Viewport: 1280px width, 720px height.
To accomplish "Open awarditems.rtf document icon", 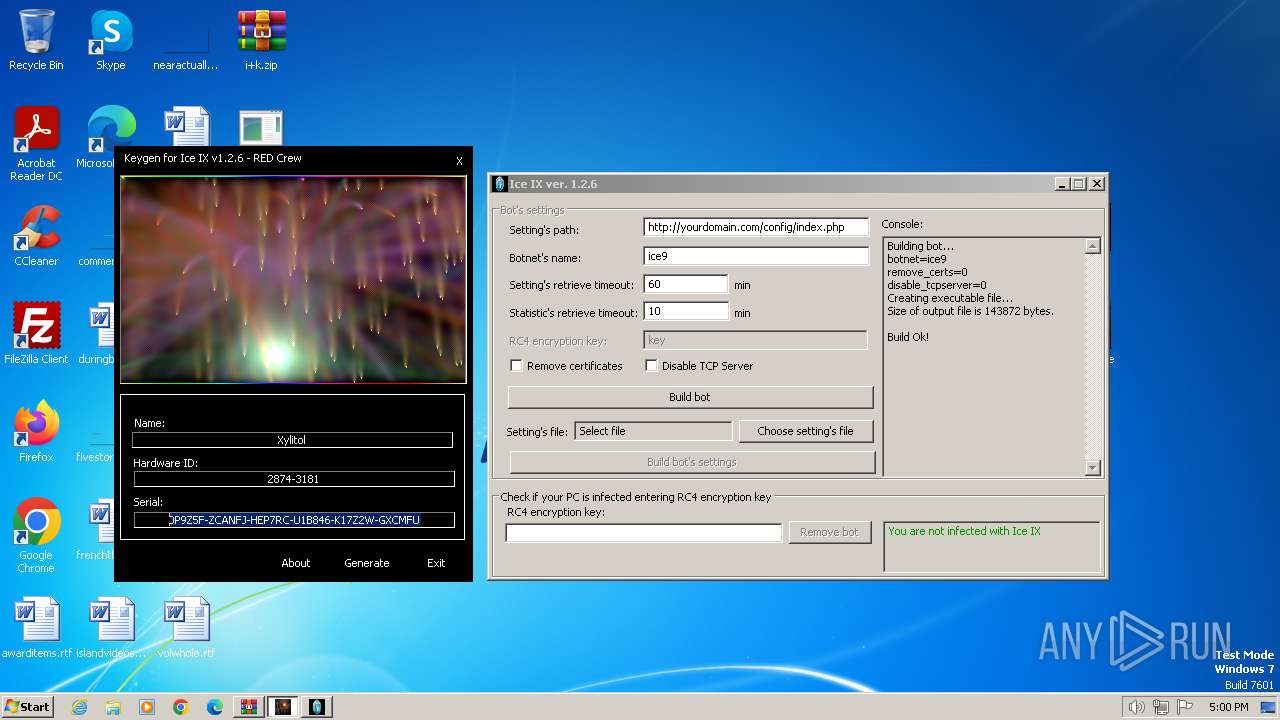I will (36, 628).
